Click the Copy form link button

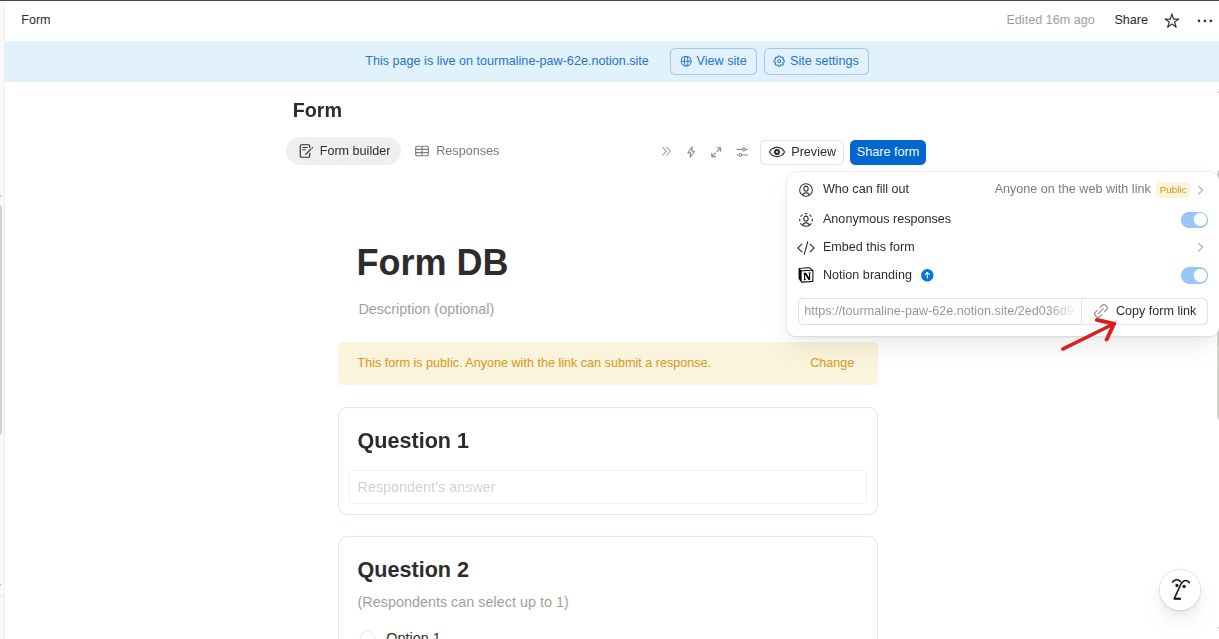click(x=1145, y=311)
